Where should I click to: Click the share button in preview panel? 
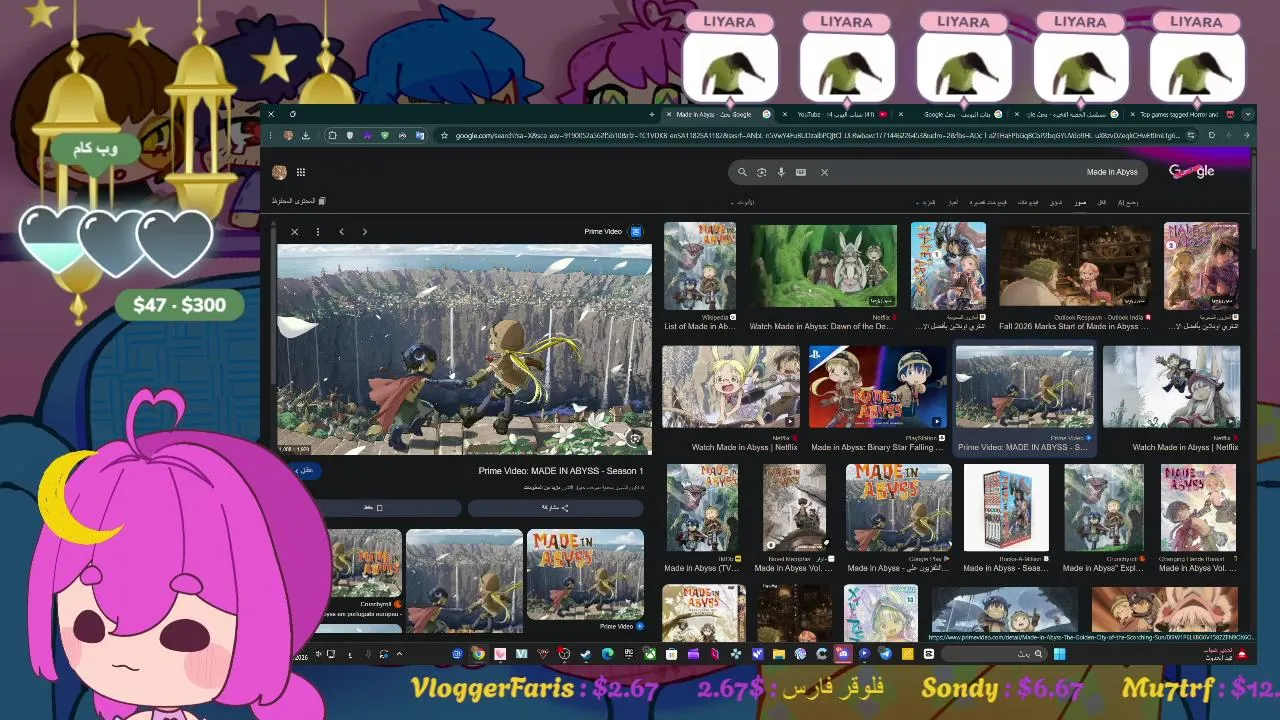coord(555,507)
